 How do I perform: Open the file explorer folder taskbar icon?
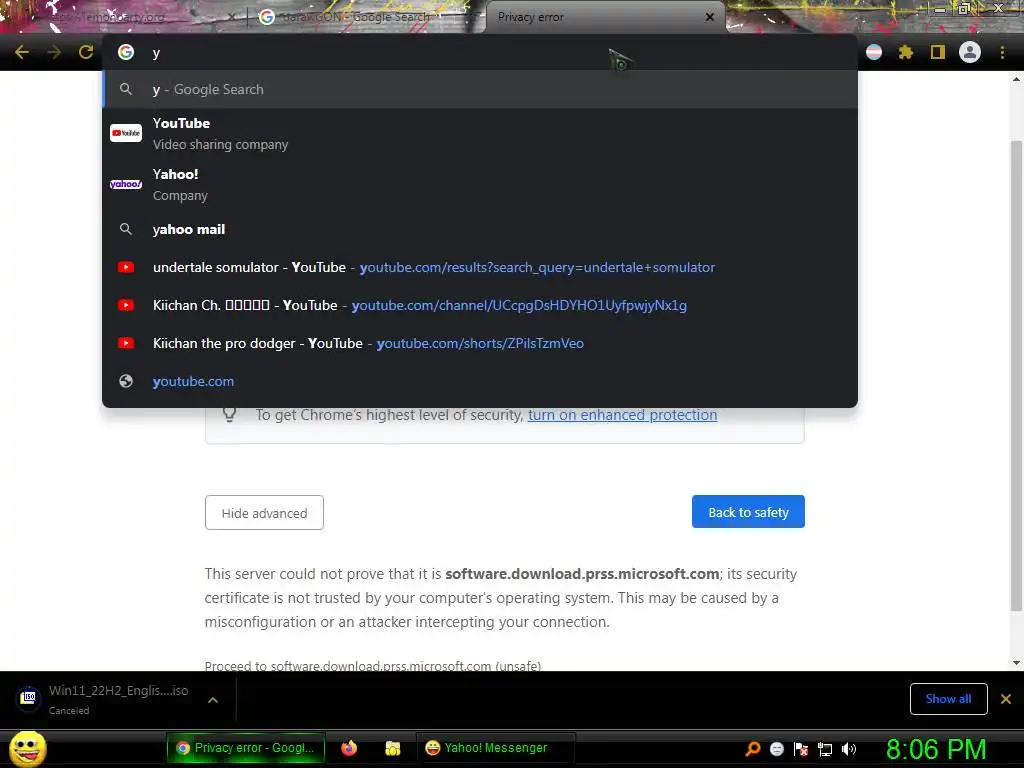pyautogui.click(x=392, y=748)
